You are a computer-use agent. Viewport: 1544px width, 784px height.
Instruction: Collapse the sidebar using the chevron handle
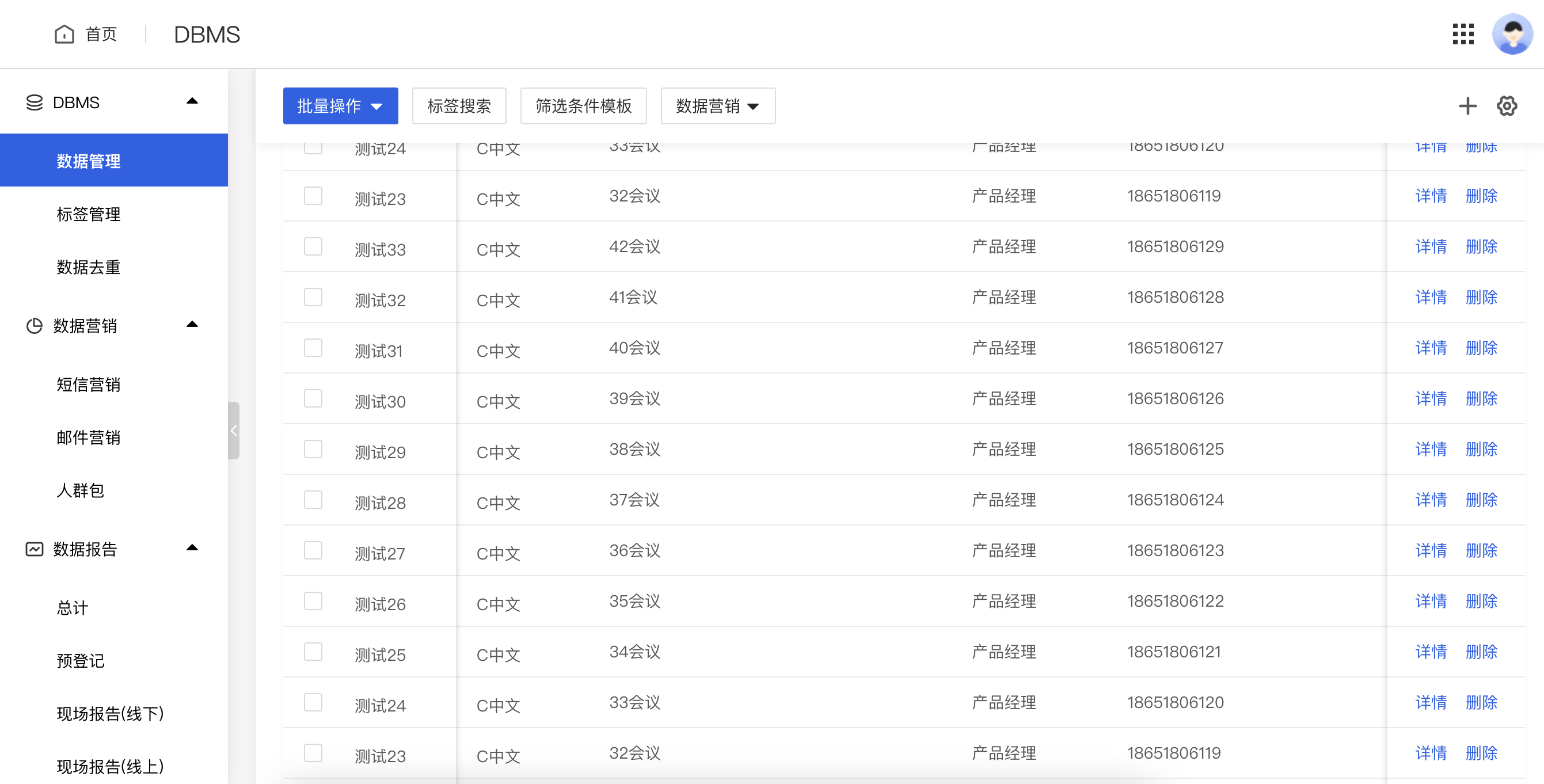[x=234, y=430]
